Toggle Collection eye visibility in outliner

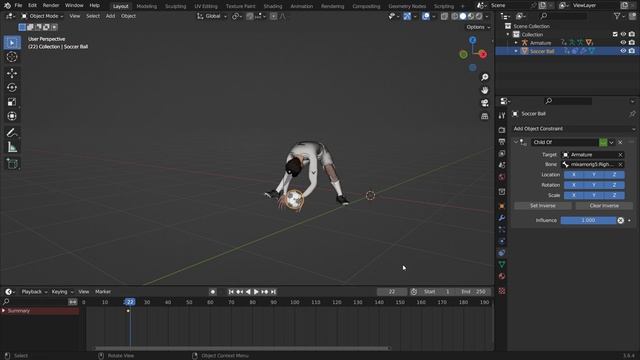tap(623, 34)
